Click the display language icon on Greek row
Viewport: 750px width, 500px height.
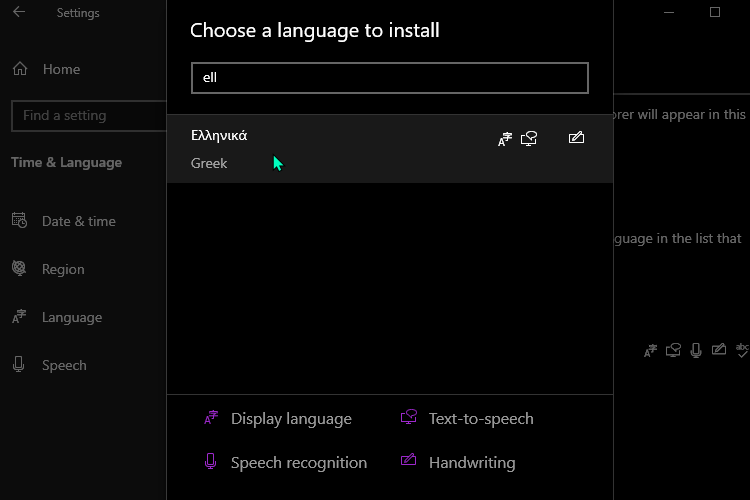pyautogui.click(x=505, y=139)
